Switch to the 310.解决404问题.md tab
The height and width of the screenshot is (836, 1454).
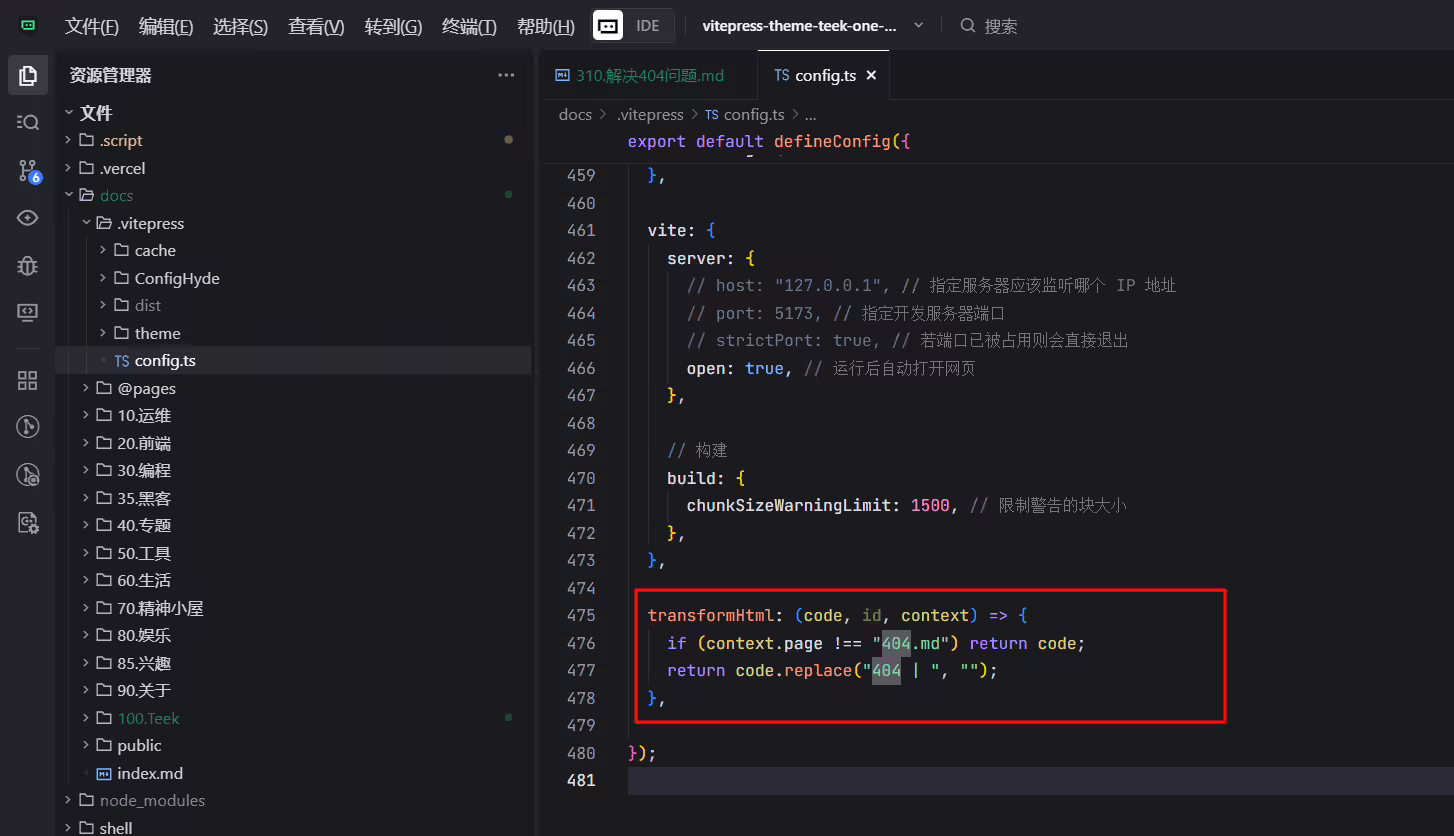pyautogui.click(x=650, y=75)
